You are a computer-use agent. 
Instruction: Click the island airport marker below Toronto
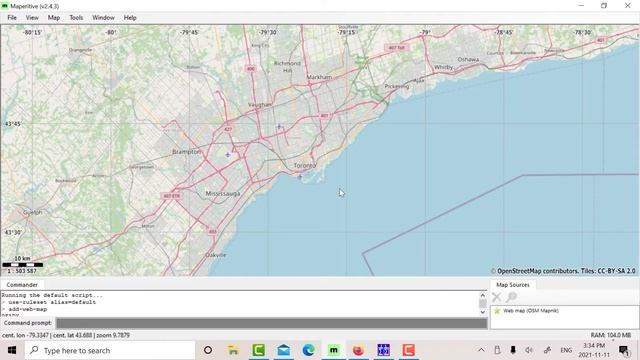[300, 177]
